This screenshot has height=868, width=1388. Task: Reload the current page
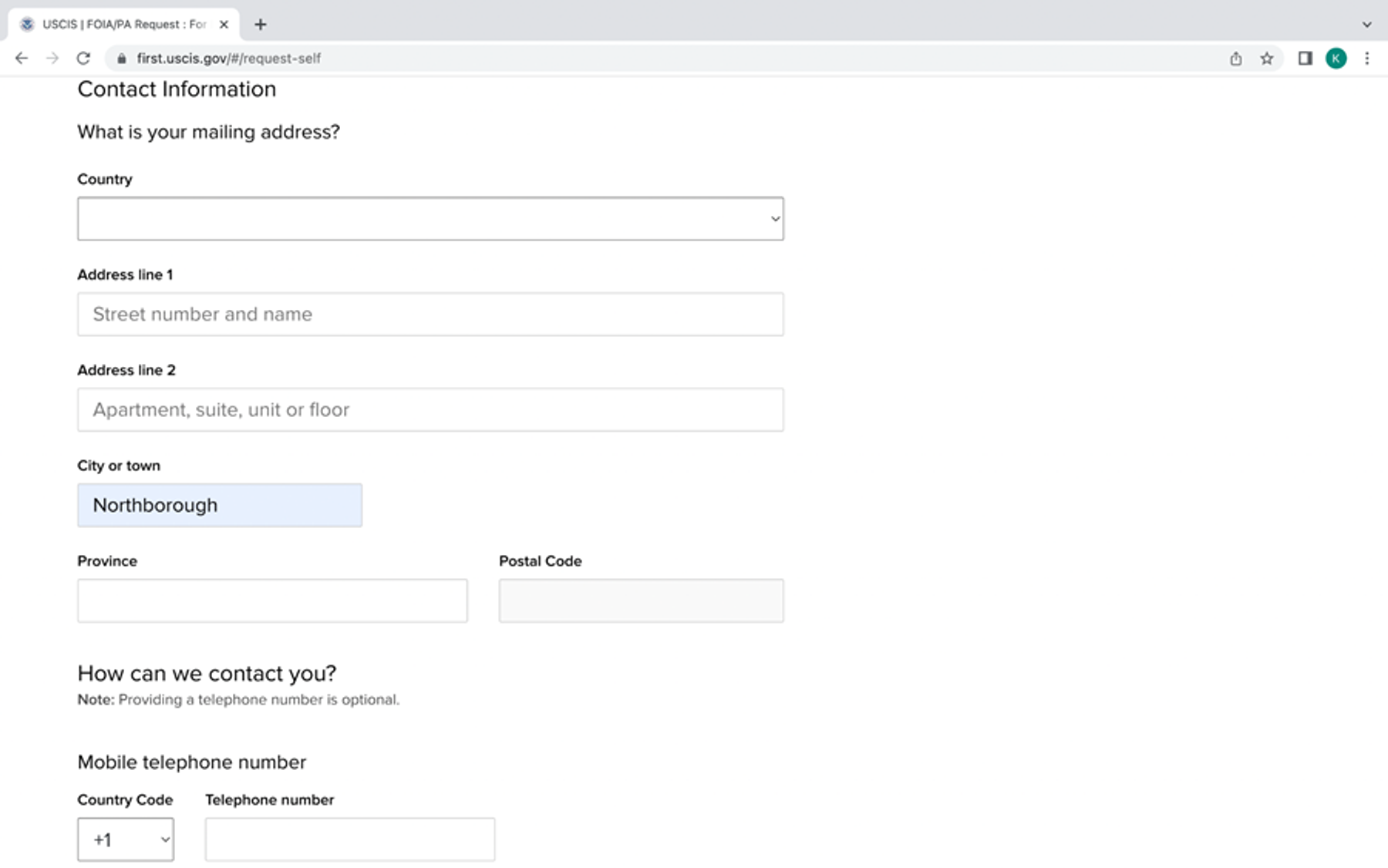[x=83, y=59]
